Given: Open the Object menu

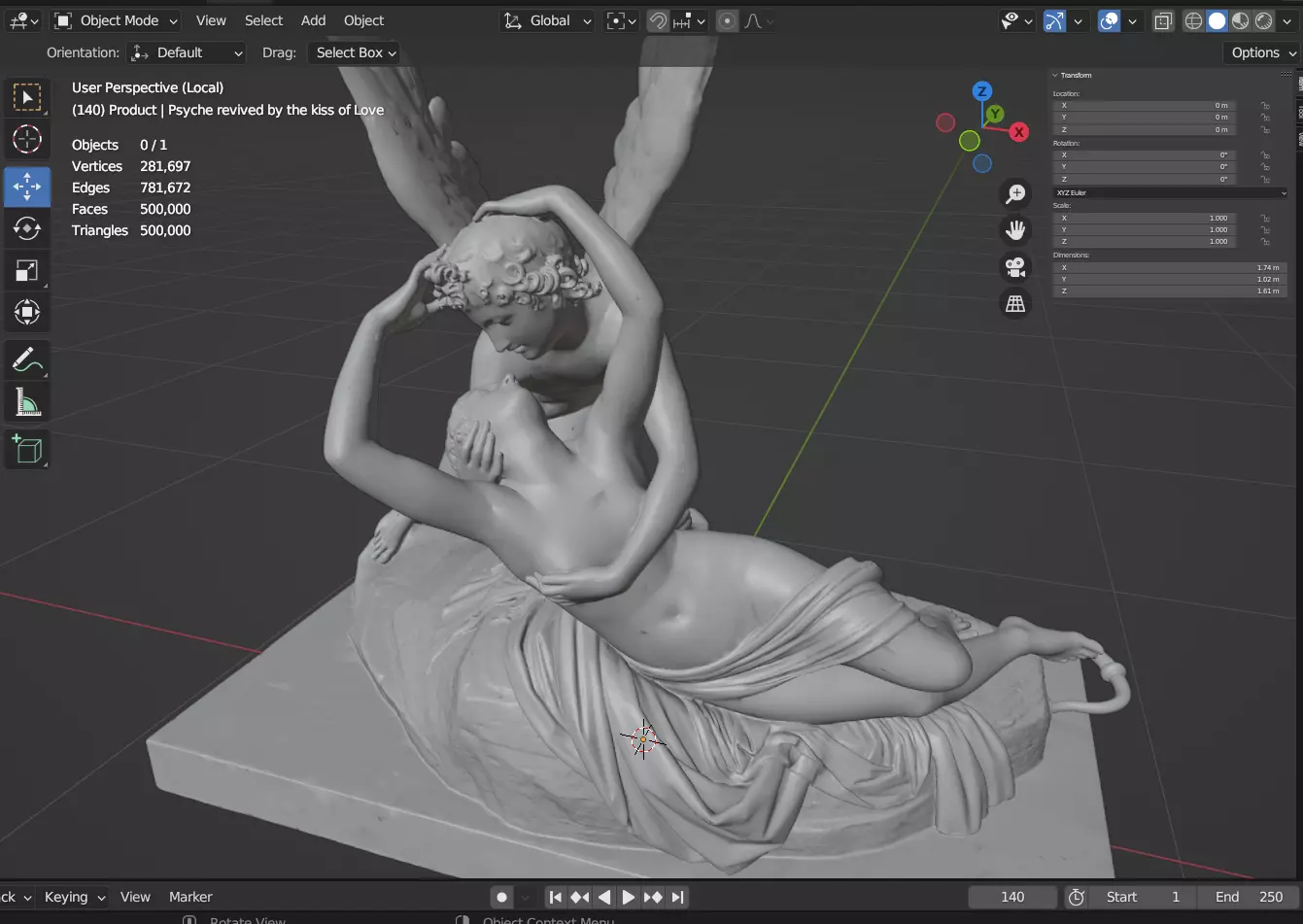Looking at the screenshot, I should click(x=363, y=20).
